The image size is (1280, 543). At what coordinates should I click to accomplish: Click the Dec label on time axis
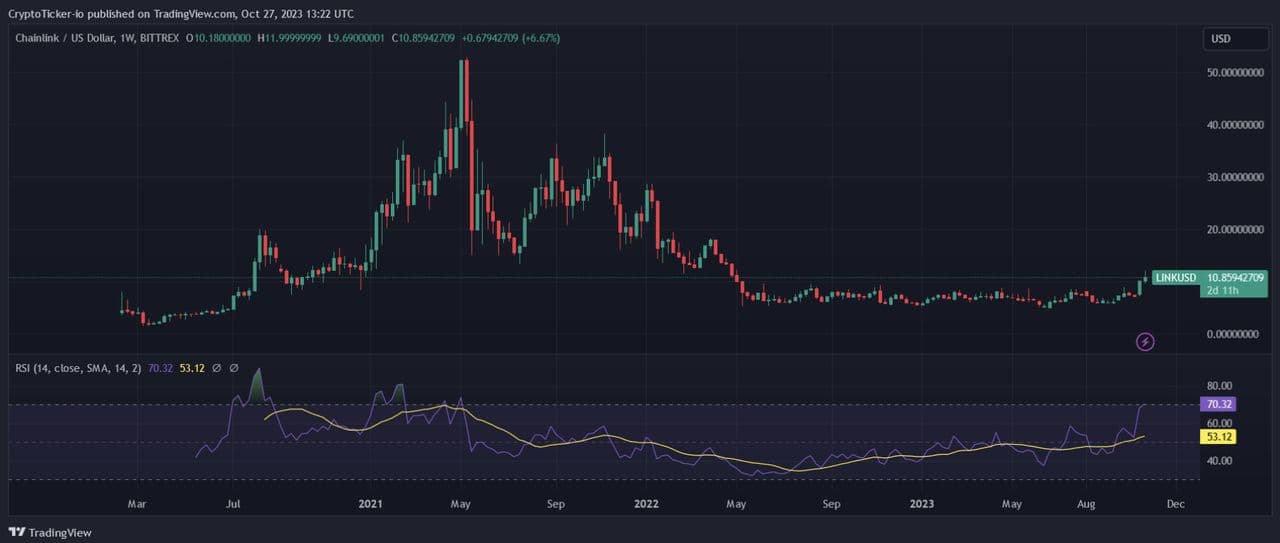(1175, 504)
